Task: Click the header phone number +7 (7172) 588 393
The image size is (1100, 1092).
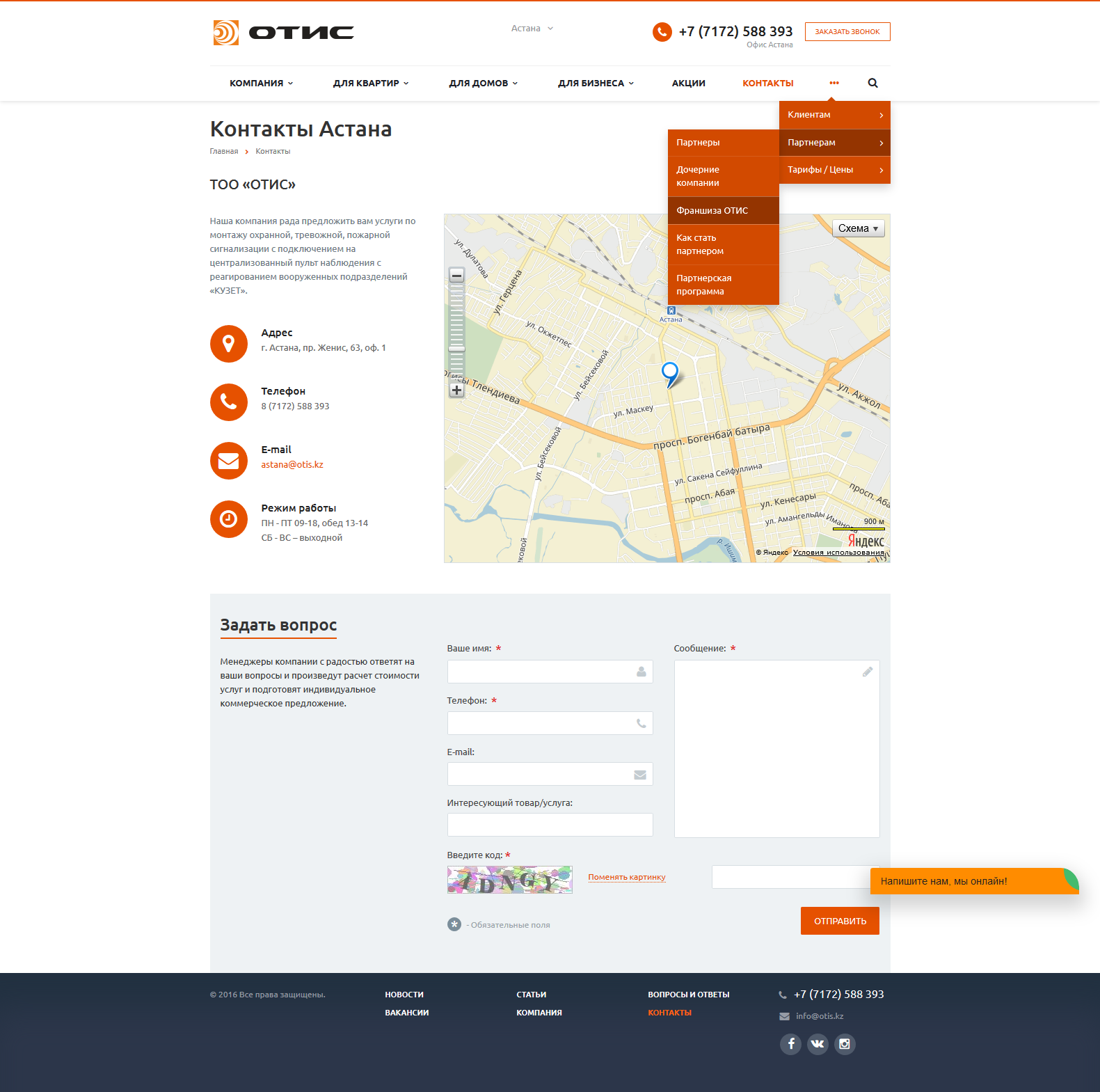Action: tap(736, 31)
